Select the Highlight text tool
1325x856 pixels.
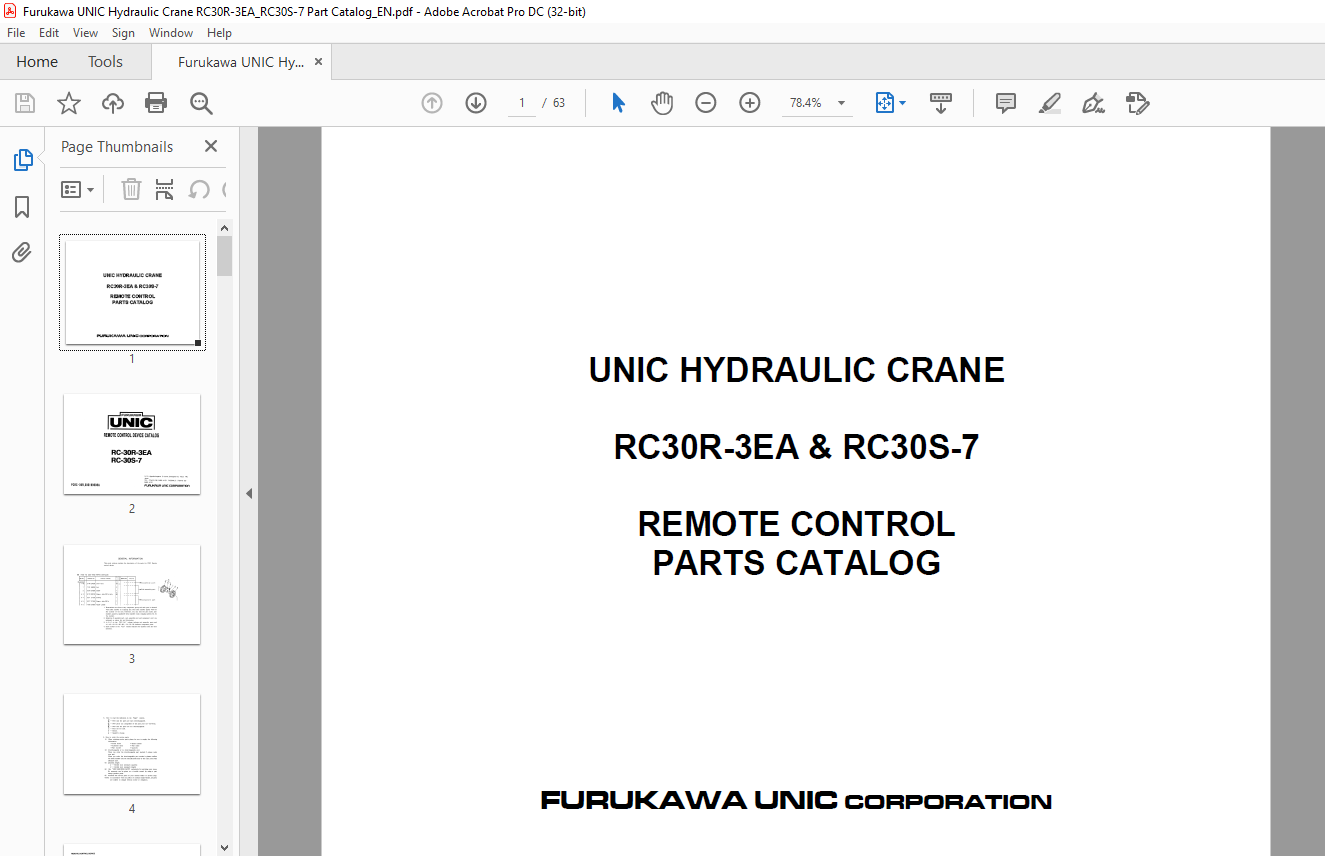[1049, 103]
